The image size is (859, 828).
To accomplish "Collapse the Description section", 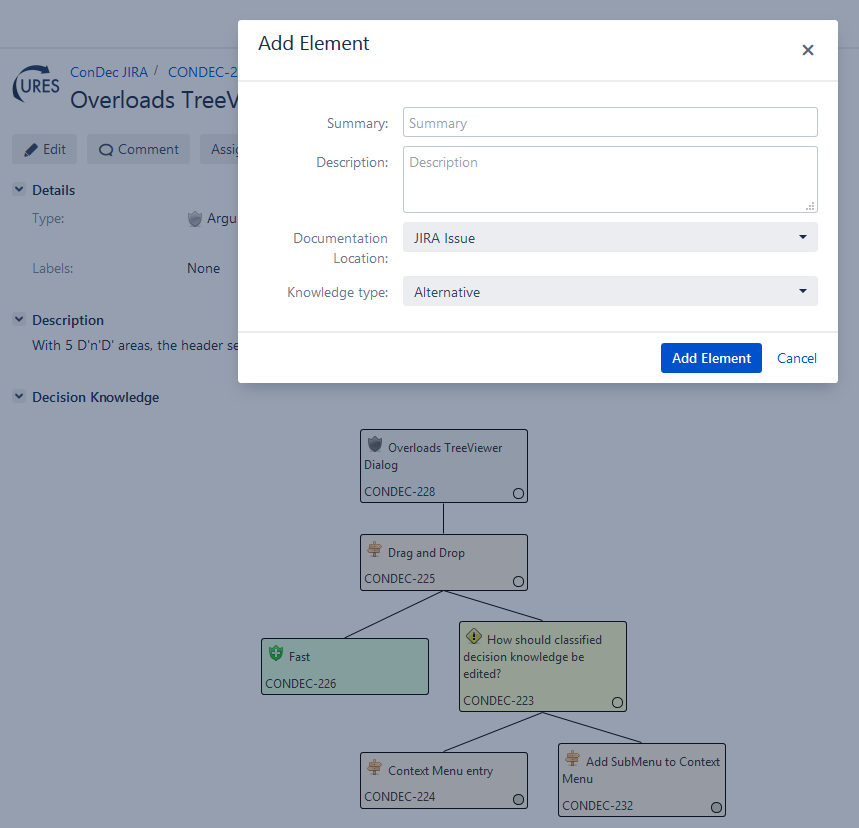I will [19, 319].
